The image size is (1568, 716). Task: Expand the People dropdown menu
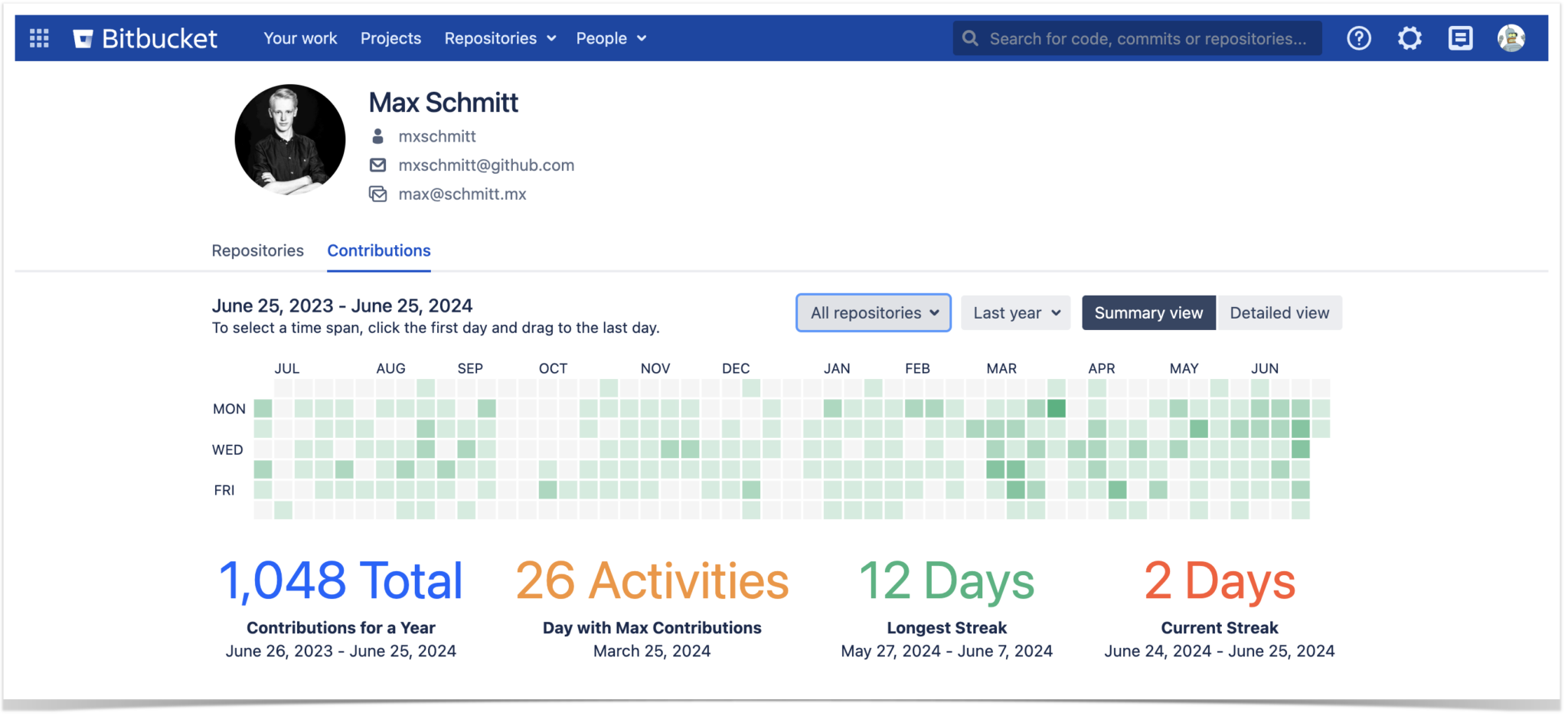(610, 38)
